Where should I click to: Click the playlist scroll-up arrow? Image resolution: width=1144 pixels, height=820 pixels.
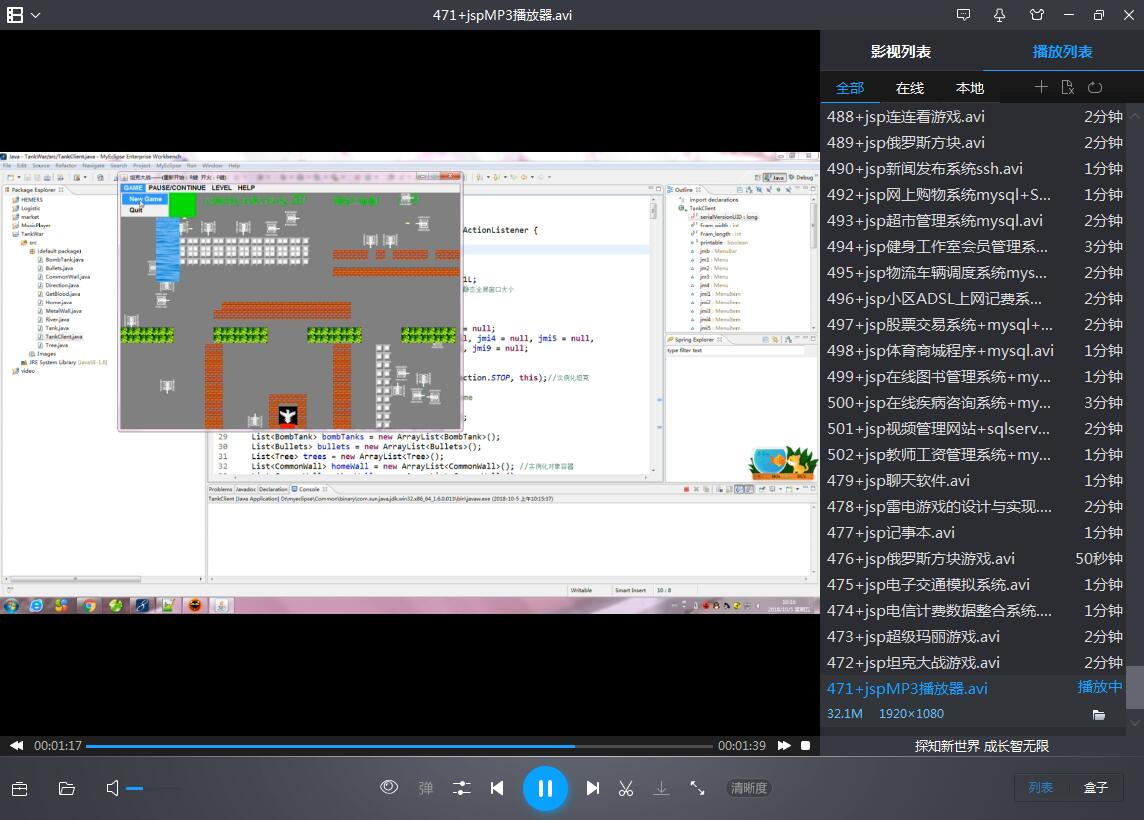(1135, 115)
